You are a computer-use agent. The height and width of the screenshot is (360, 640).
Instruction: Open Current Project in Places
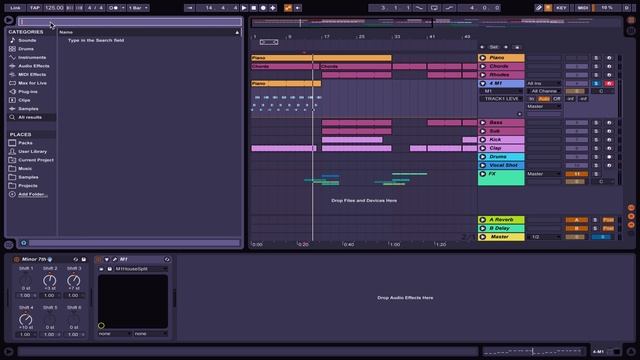tap(36, 160)
